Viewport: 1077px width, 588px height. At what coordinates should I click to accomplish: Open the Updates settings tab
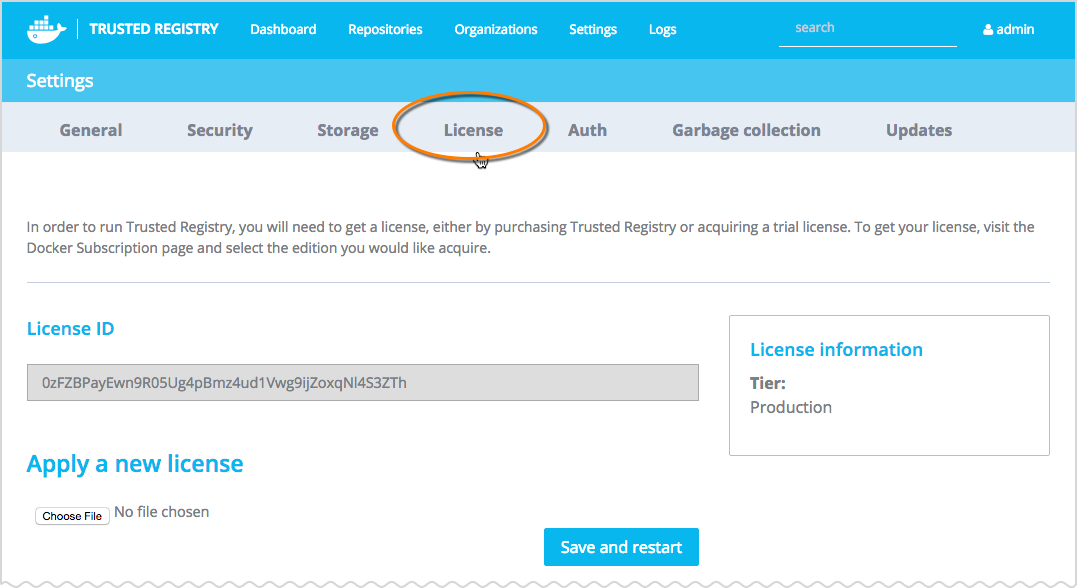point(918,130)
